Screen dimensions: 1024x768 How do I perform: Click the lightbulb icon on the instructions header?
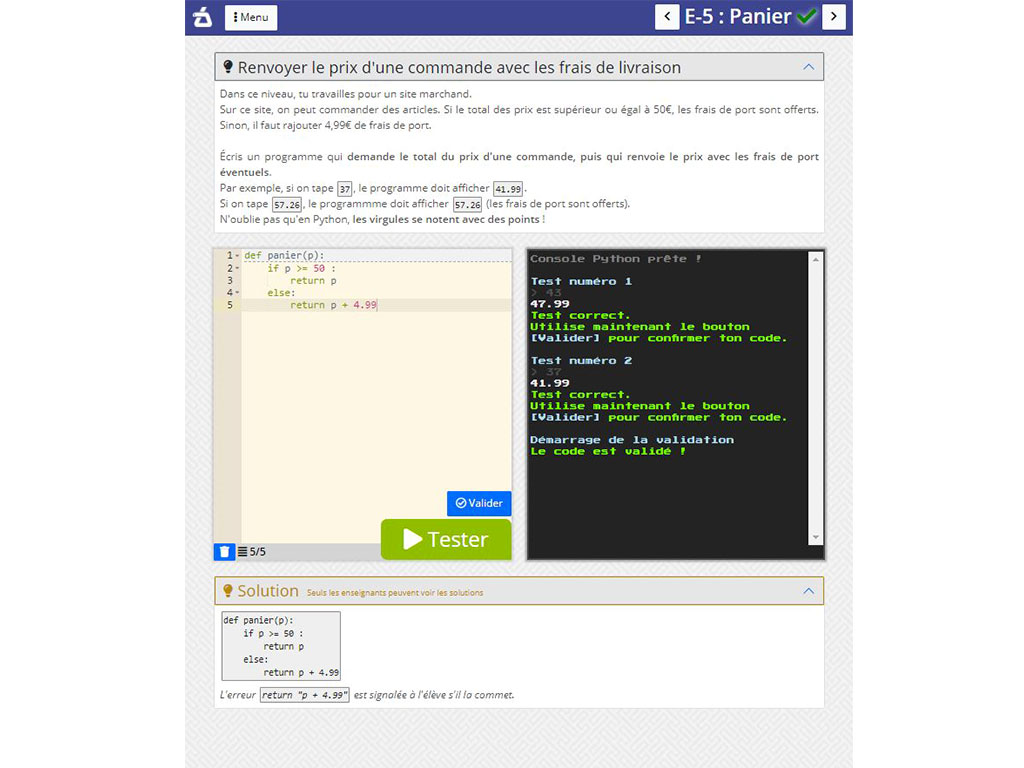tap(227, 66)
